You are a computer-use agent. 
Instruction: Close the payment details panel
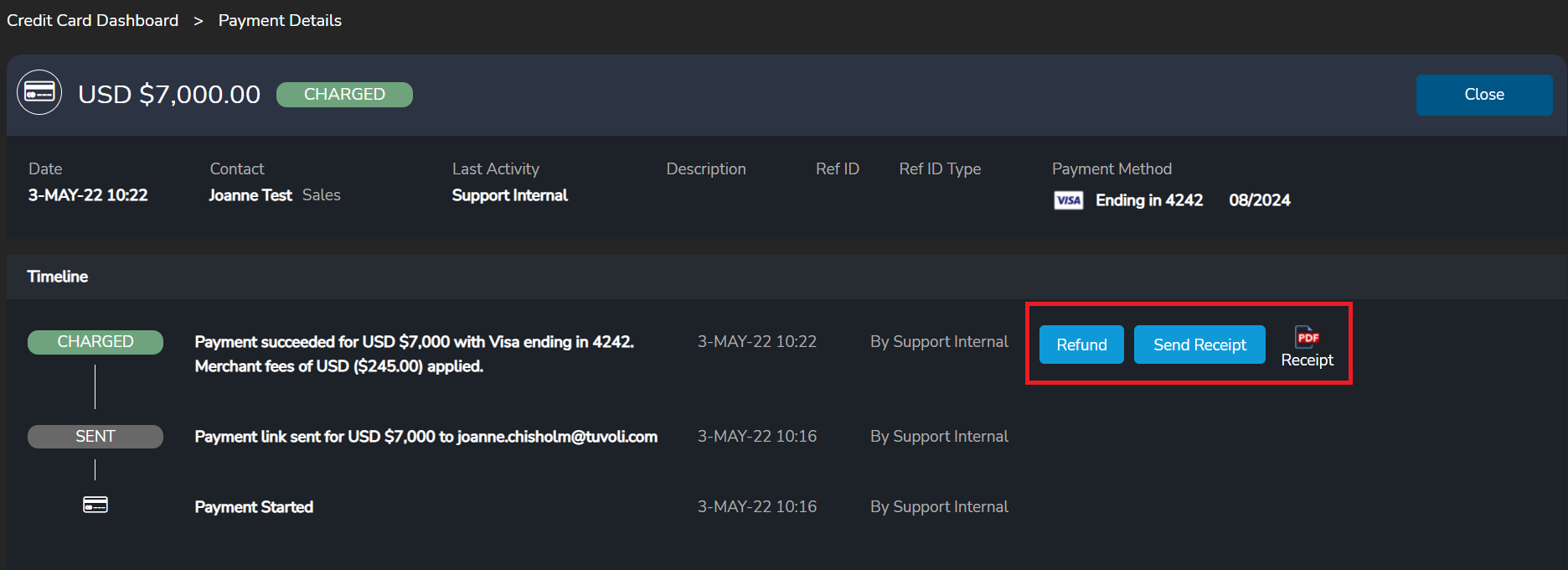tap(1483, 95)
